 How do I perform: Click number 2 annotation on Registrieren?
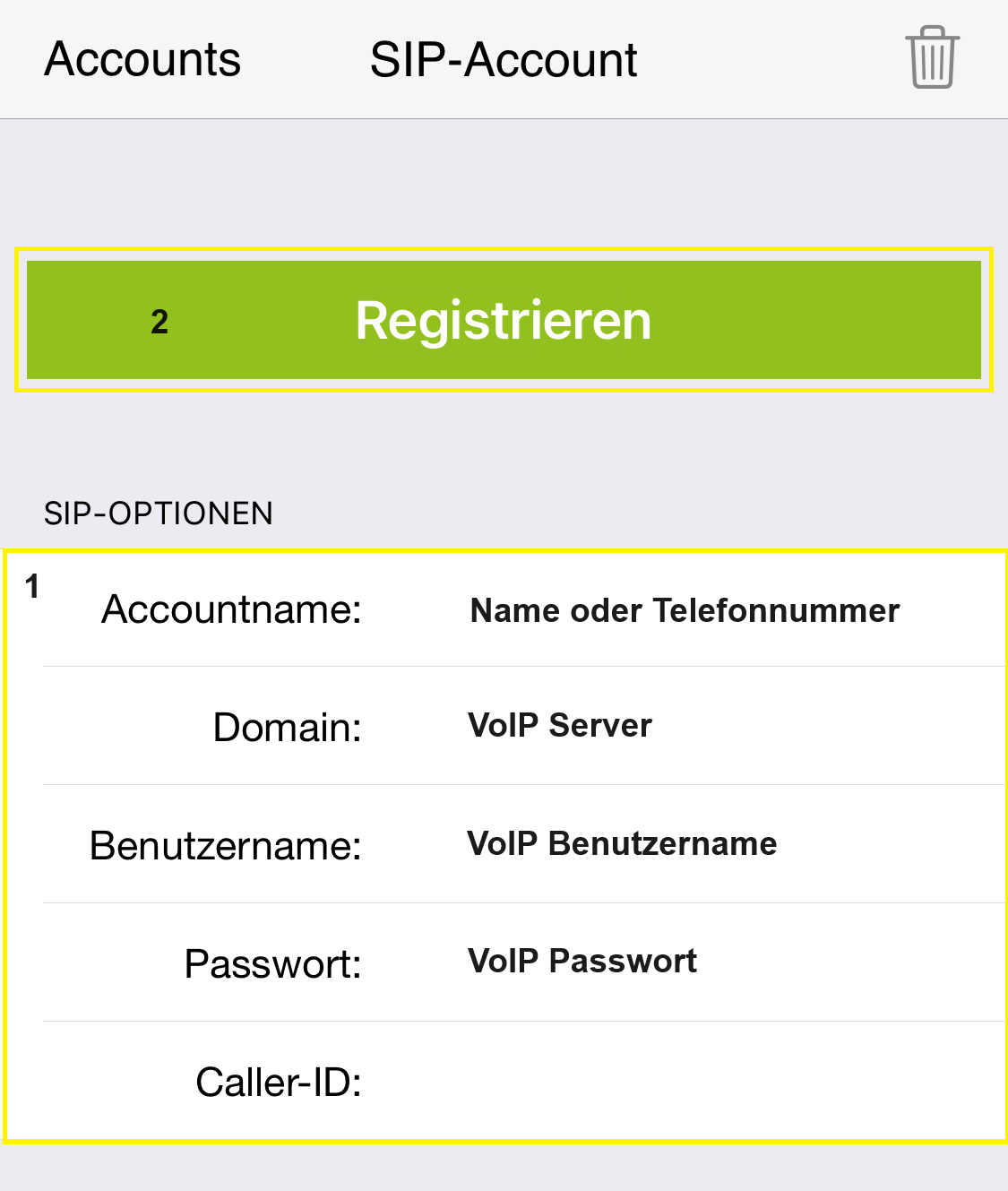(159, 322)
